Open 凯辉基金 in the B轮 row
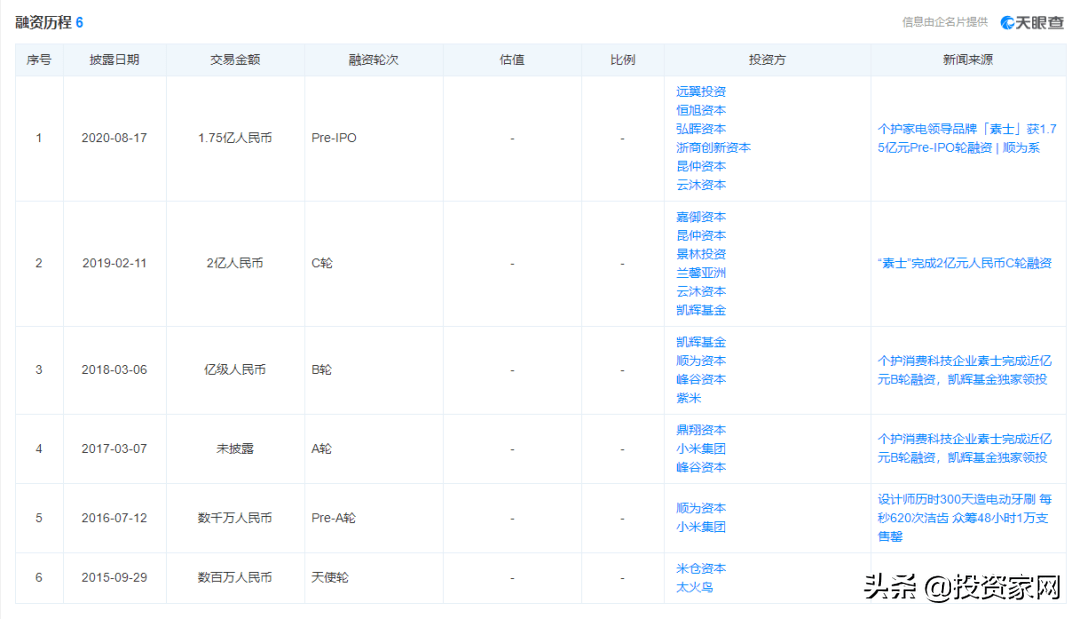This screenshot has width=1080, height=619. click(700, 342)
